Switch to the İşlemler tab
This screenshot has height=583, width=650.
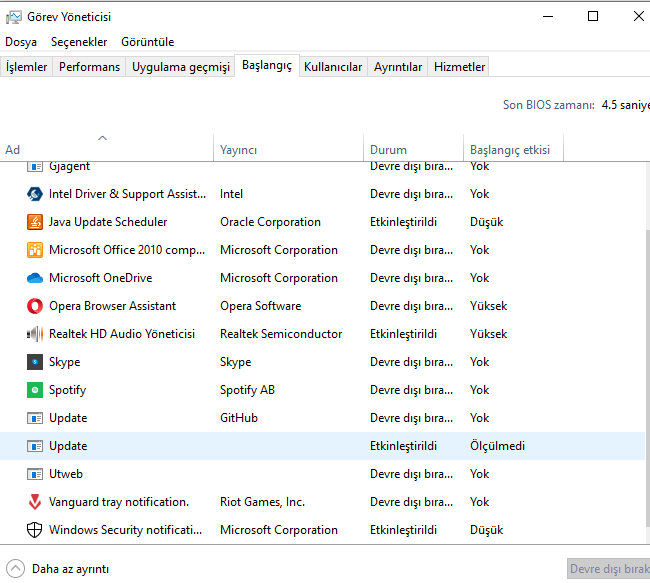point(27,67)
